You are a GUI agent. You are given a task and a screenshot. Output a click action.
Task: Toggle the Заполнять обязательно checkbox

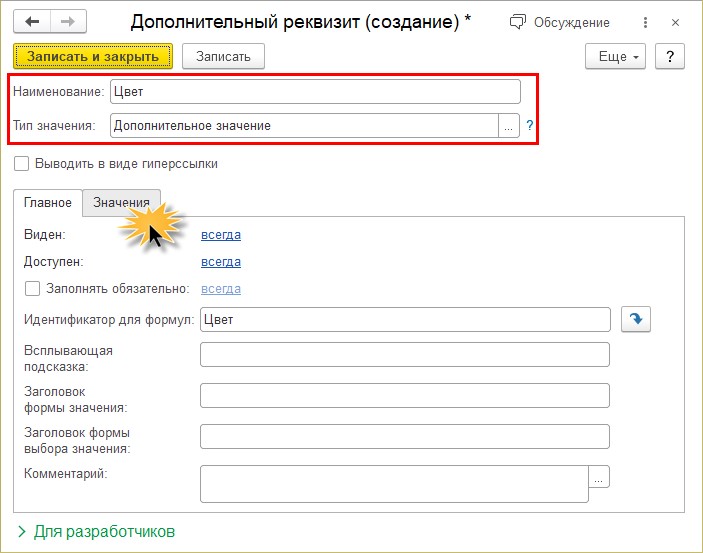[32, 289]
